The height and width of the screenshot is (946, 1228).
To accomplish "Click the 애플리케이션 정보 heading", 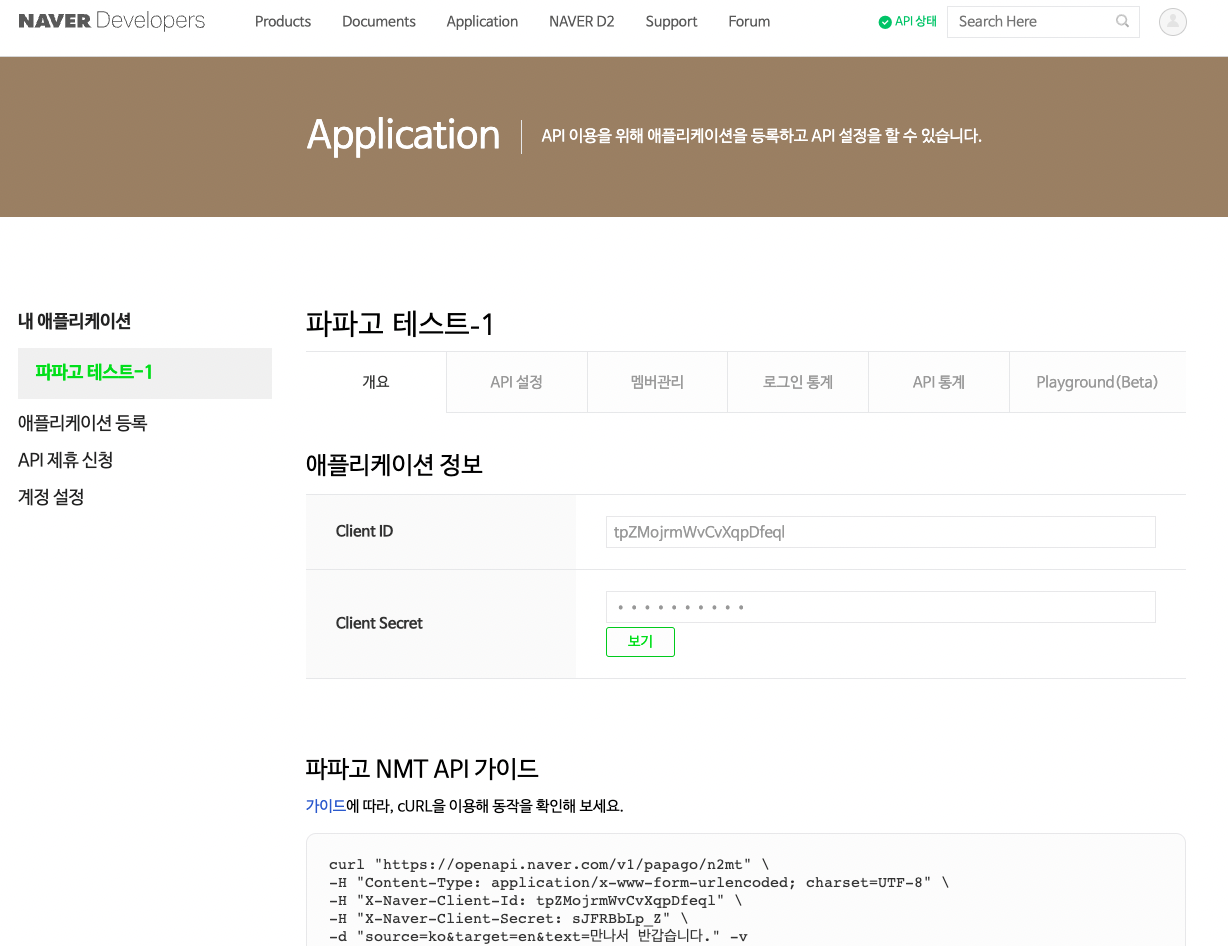I will pyautogui.click(x=394, y=464).
